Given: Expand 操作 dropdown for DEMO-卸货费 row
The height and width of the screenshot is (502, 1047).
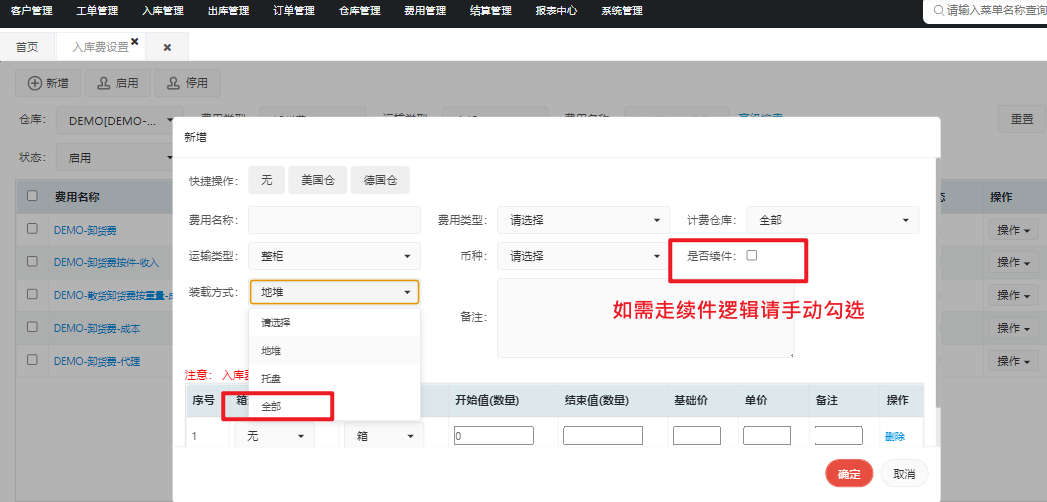Looking at the screenshot, I should pyautogui.click(x=1012, y=230).
